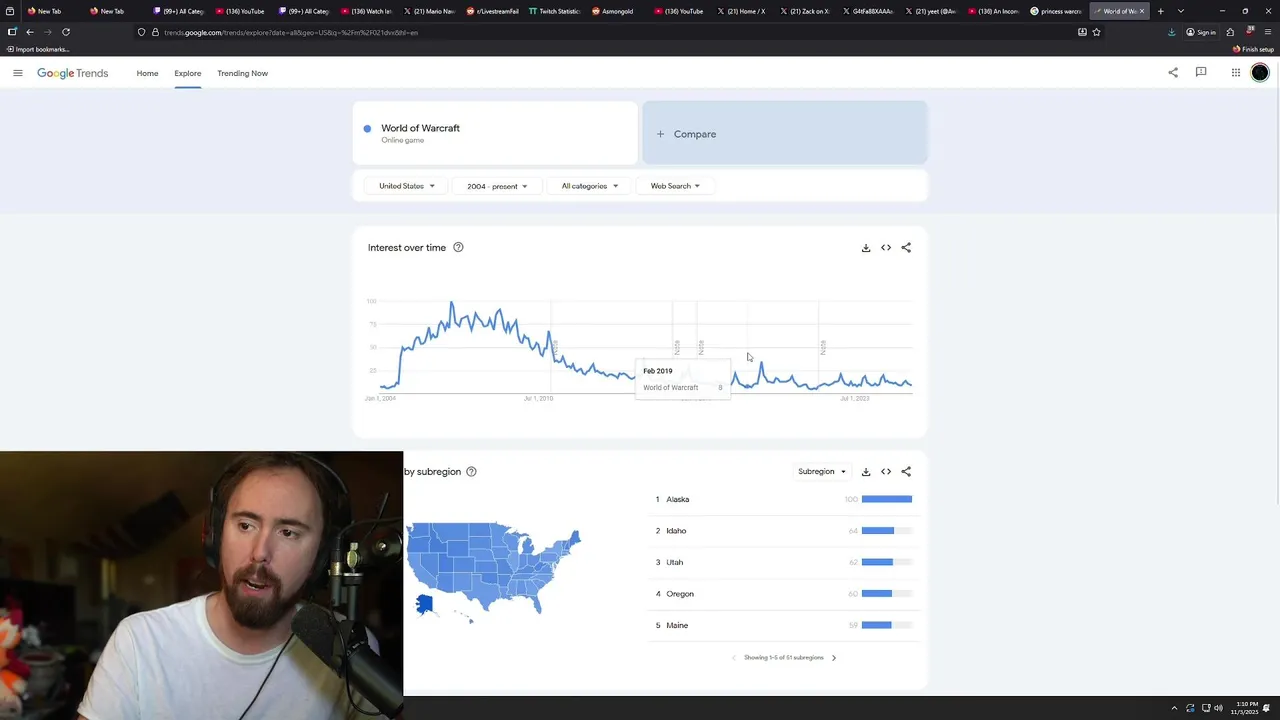Image resolution: width=1280 pixels, height=720 pixels.
Task: Switch to the Asmongold browser tab
Action: pos(616,11)
